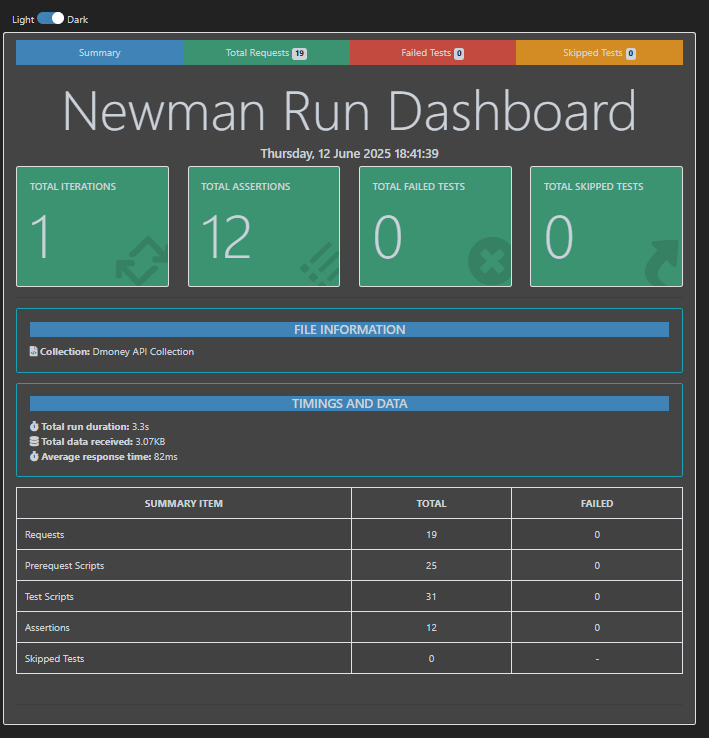This screenshot has width=709, height=738.
Task: Click the database icon beside Total data received
Action: 34,441
